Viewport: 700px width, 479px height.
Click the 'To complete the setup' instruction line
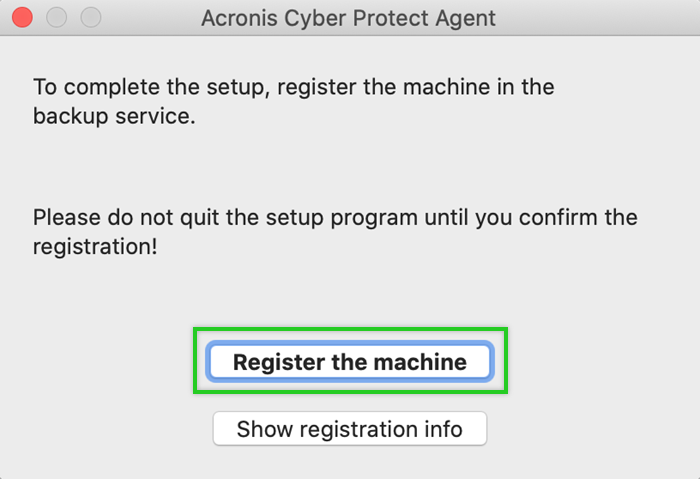(293, 87)
